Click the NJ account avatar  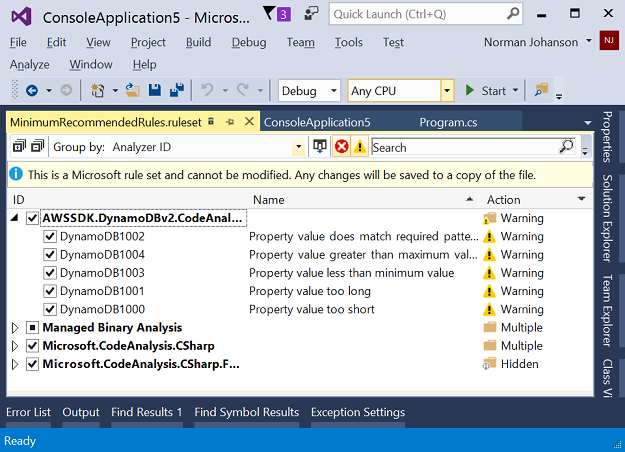coord(609,40)
